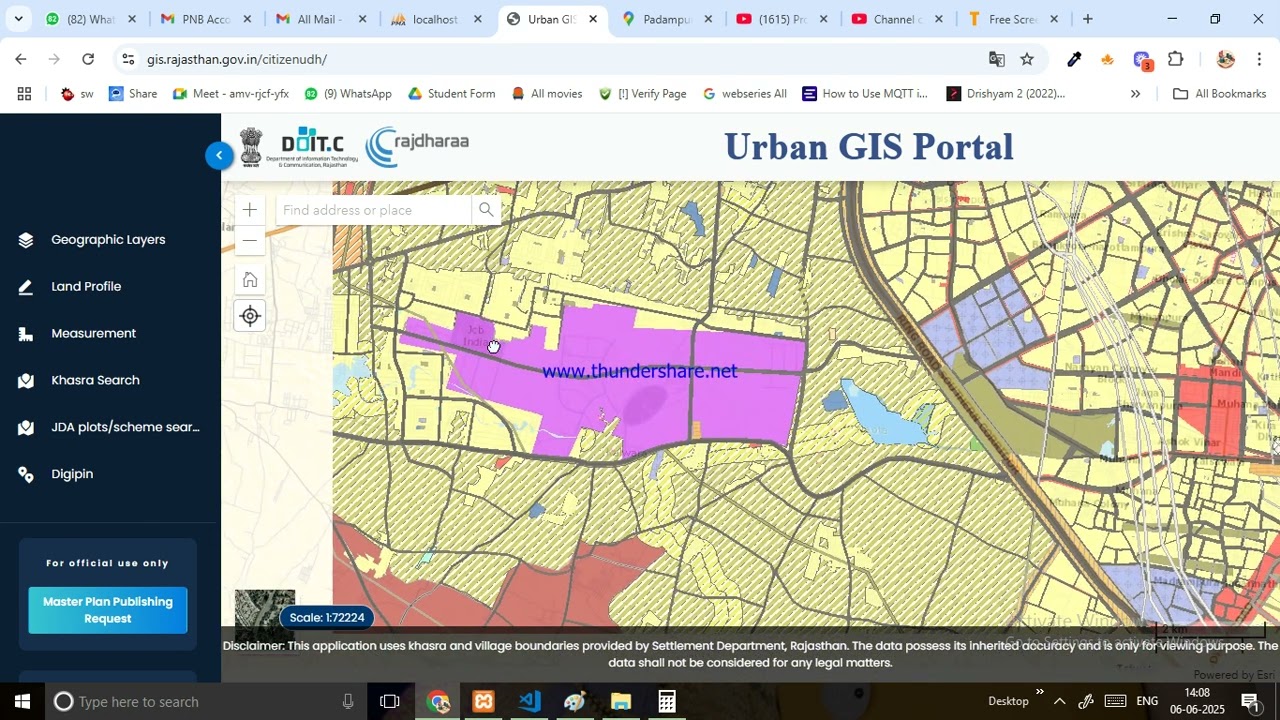Open a new browser tab

point(1088,19)
